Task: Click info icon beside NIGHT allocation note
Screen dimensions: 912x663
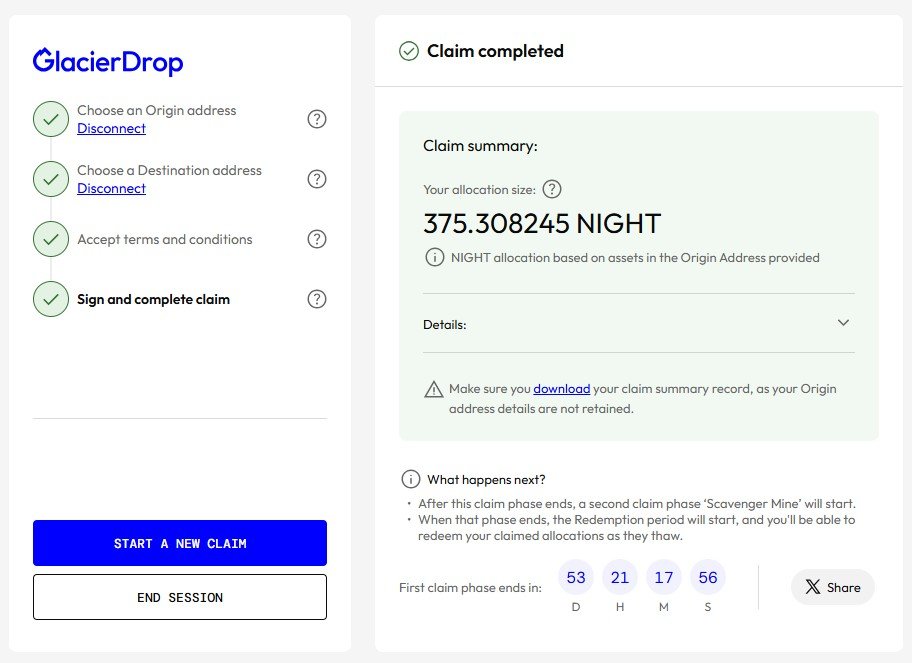Action: click(434, 258)
